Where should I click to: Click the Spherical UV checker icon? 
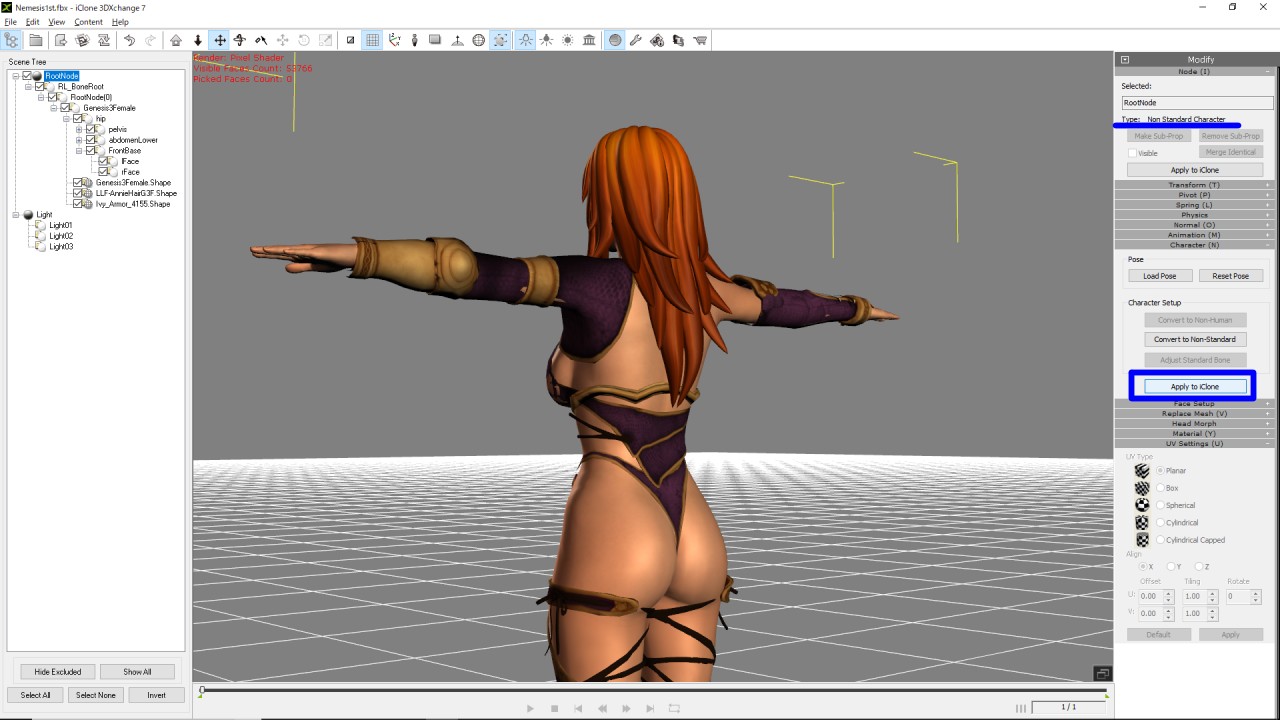tap(1142, 505)
